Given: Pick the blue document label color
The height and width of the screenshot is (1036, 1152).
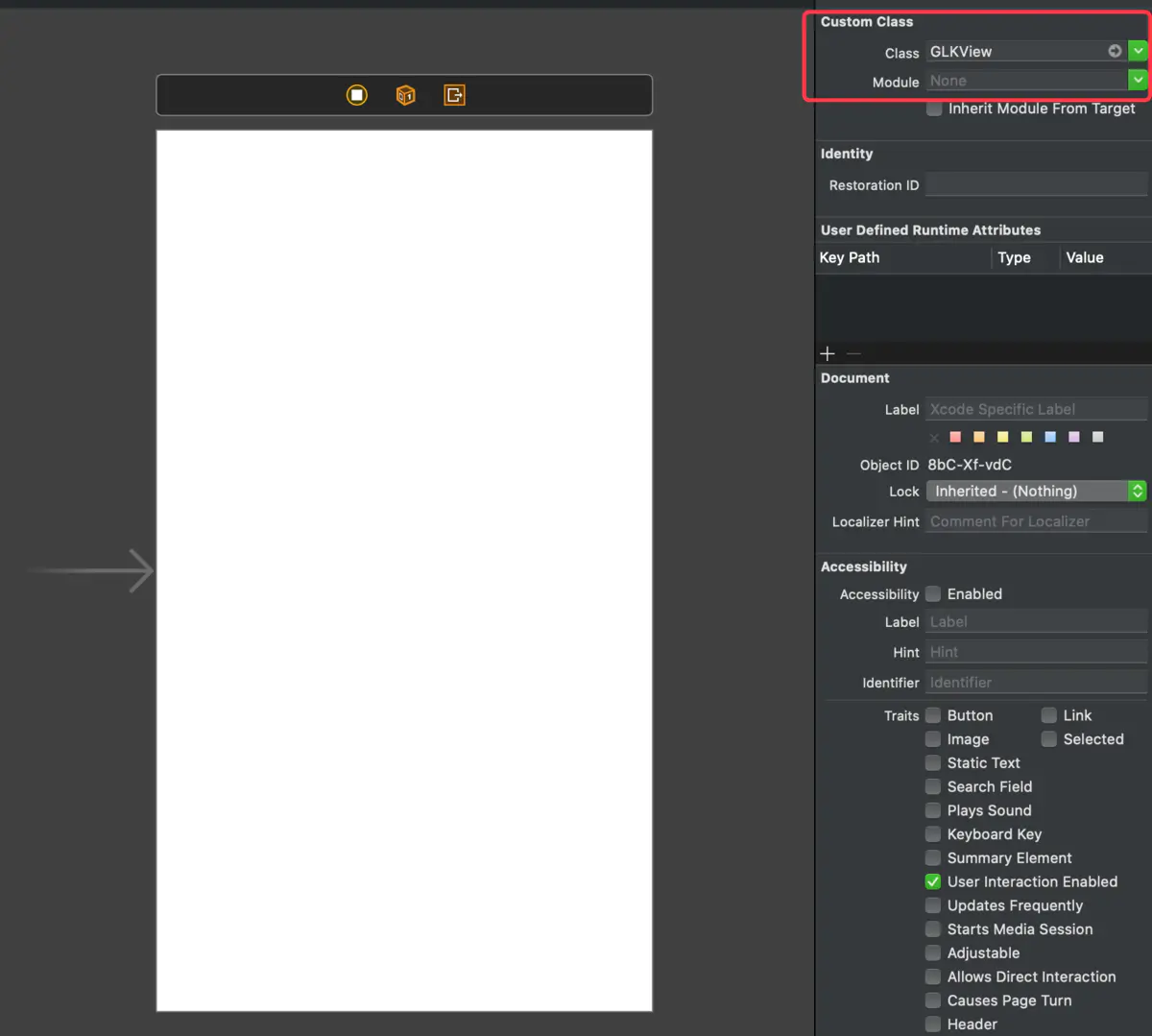Looking at the screenshot, I should 1050,437.
